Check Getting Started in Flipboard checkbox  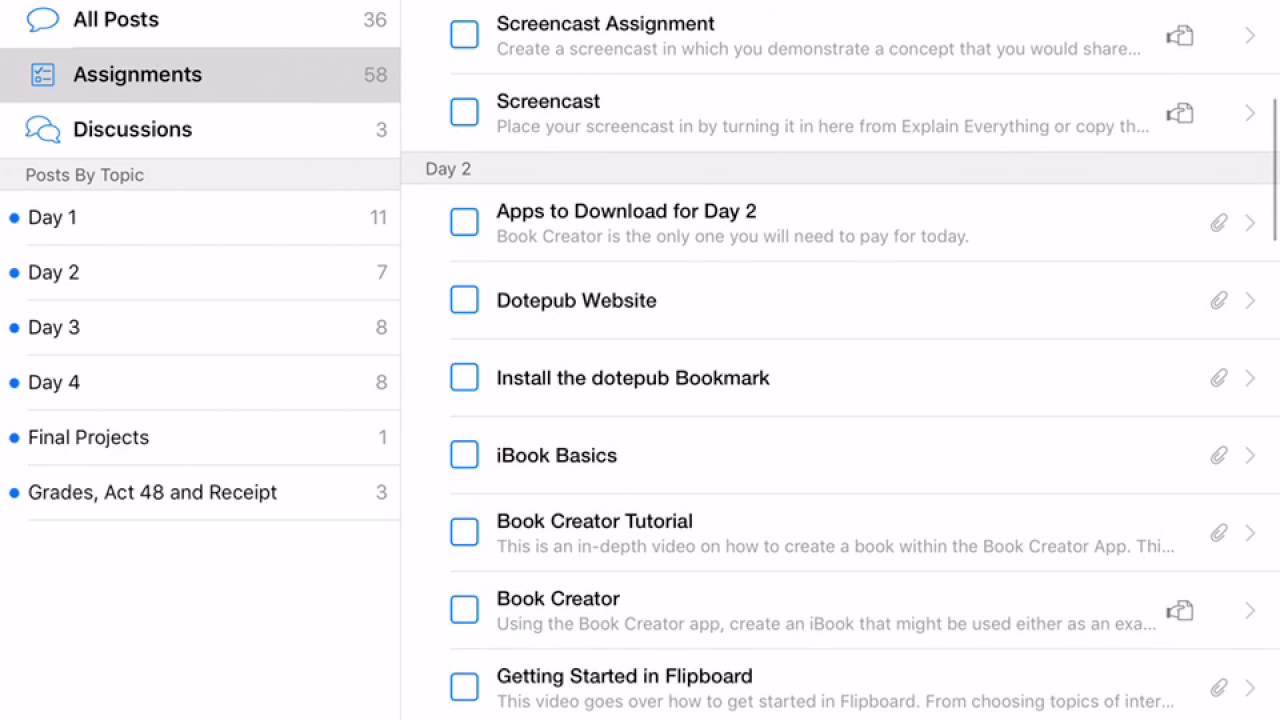coord(464,687)
